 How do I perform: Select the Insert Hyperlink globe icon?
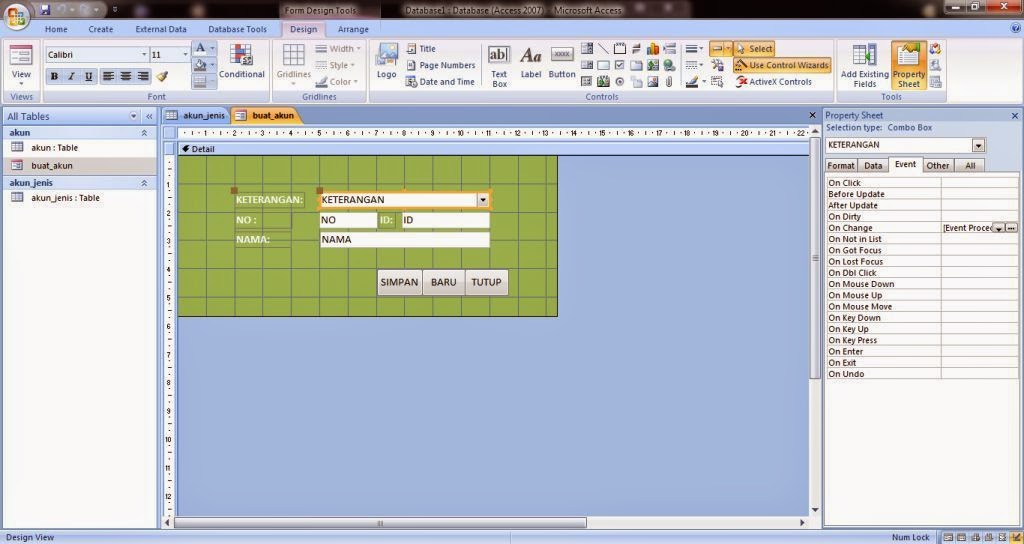[669, 65]
